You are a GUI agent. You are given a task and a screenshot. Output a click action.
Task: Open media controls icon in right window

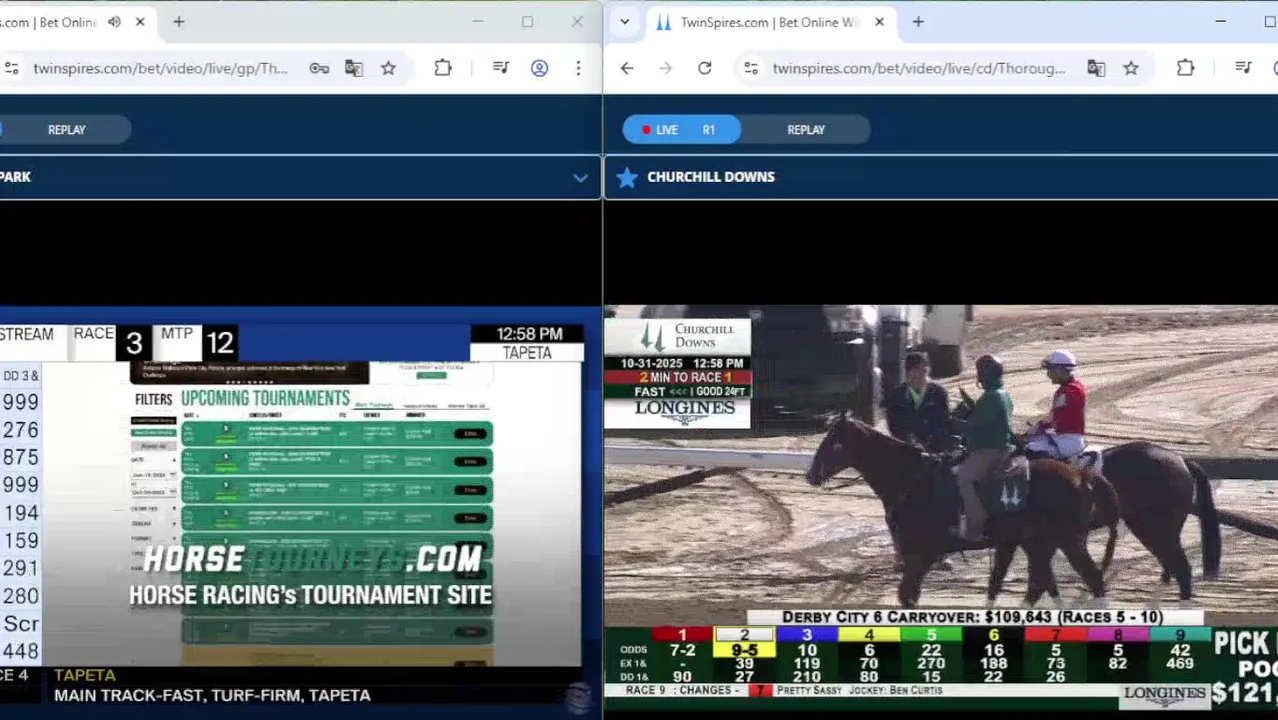pos(1244,68)
